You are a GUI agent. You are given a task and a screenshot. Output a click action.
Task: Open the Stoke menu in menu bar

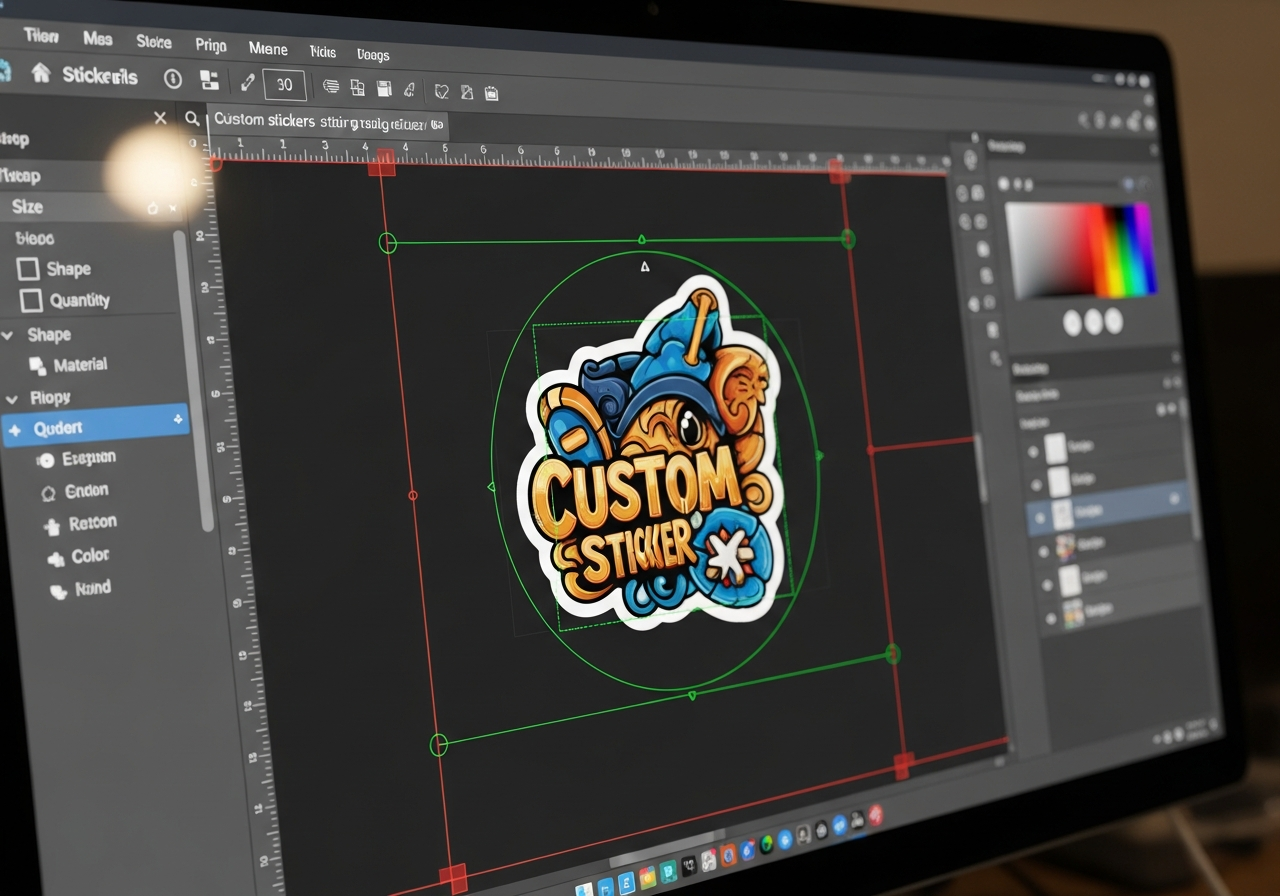153,42
